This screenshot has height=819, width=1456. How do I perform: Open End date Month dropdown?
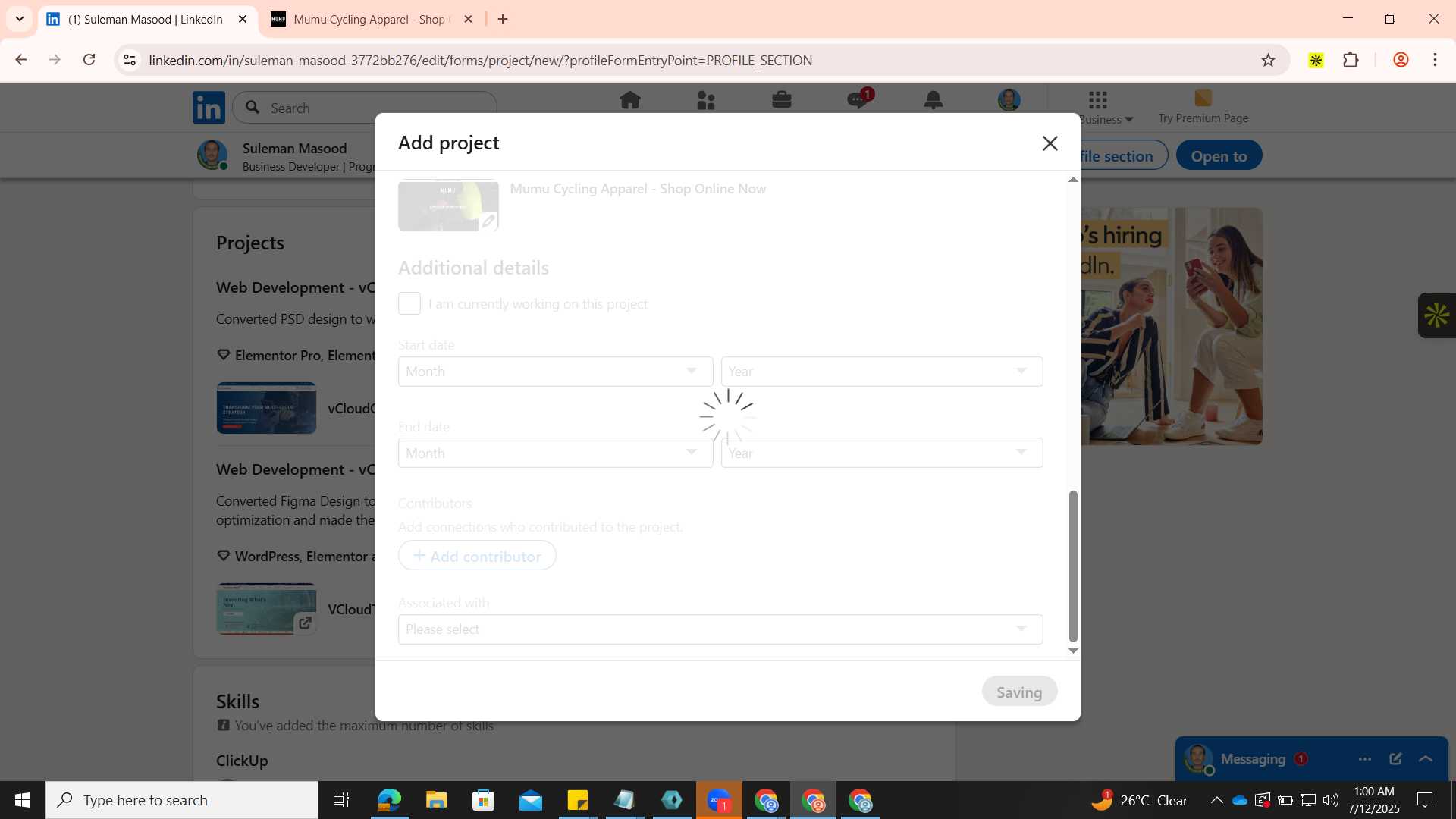coord(555,453)
